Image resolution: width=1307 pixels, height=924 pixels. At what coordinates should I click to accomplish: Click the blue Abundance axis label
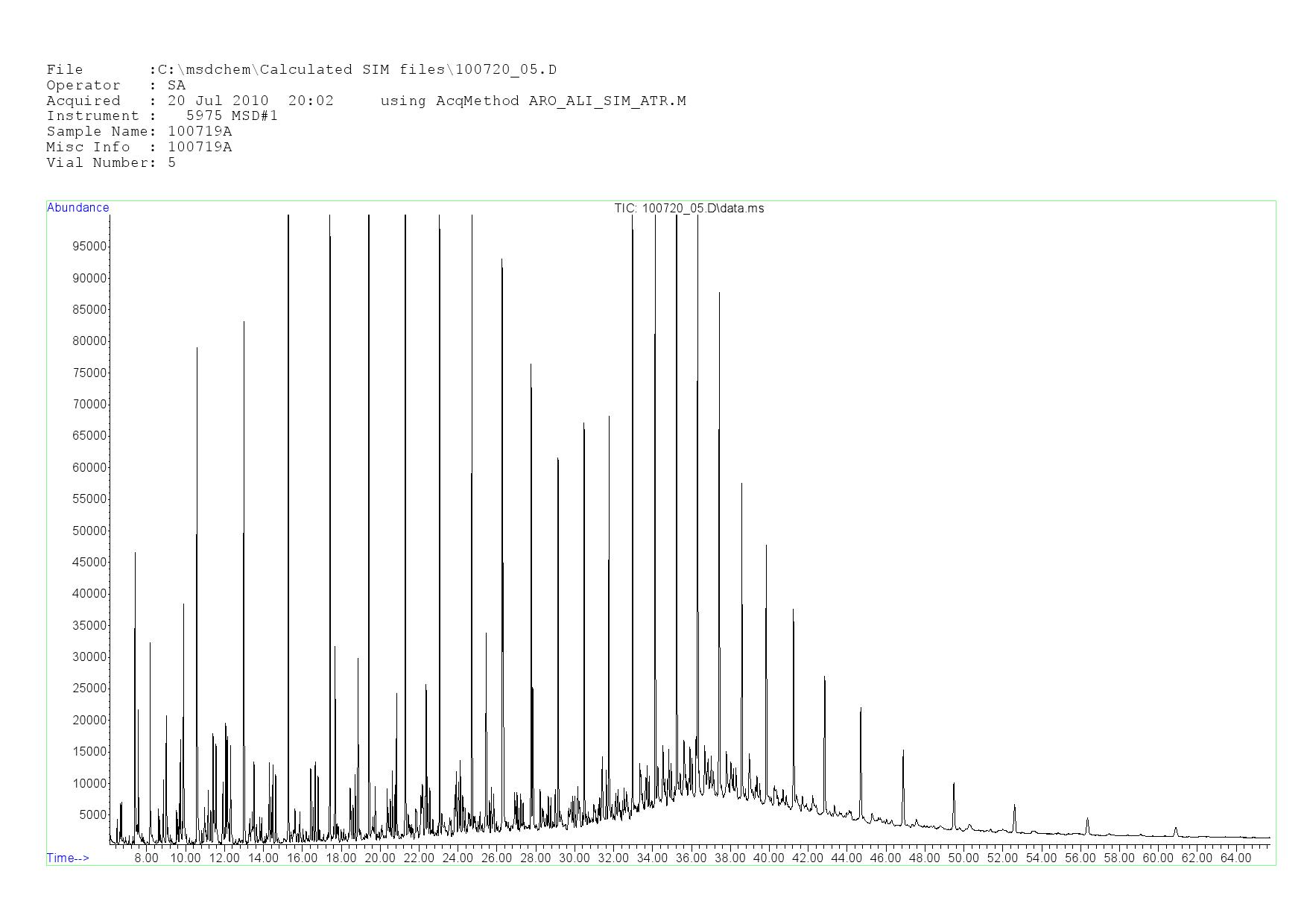[x=77, y=208]
